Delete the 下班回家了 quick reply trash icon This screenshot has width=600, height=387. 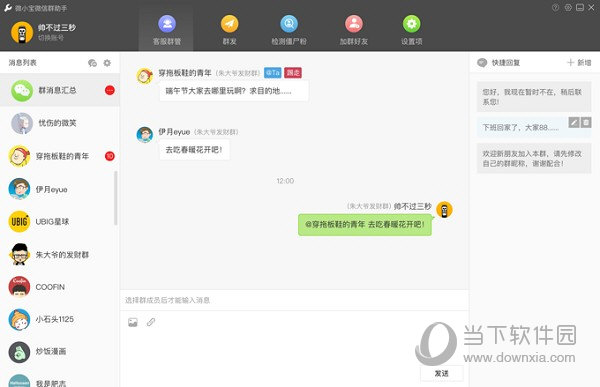586,122
